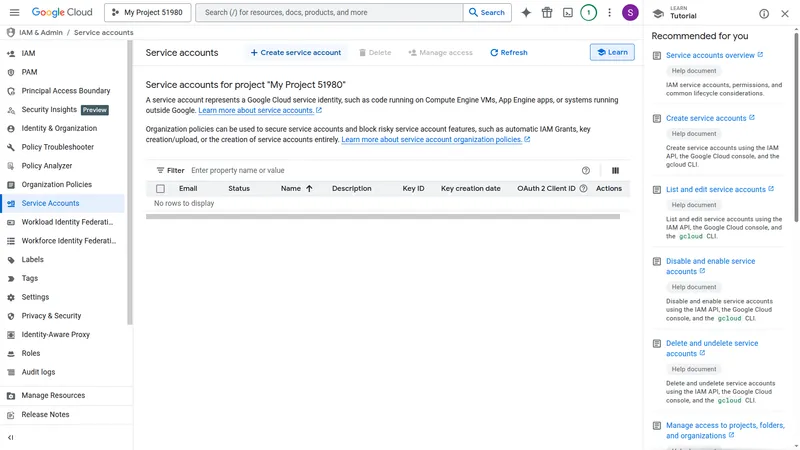Click the Status column header

point(239,188)
